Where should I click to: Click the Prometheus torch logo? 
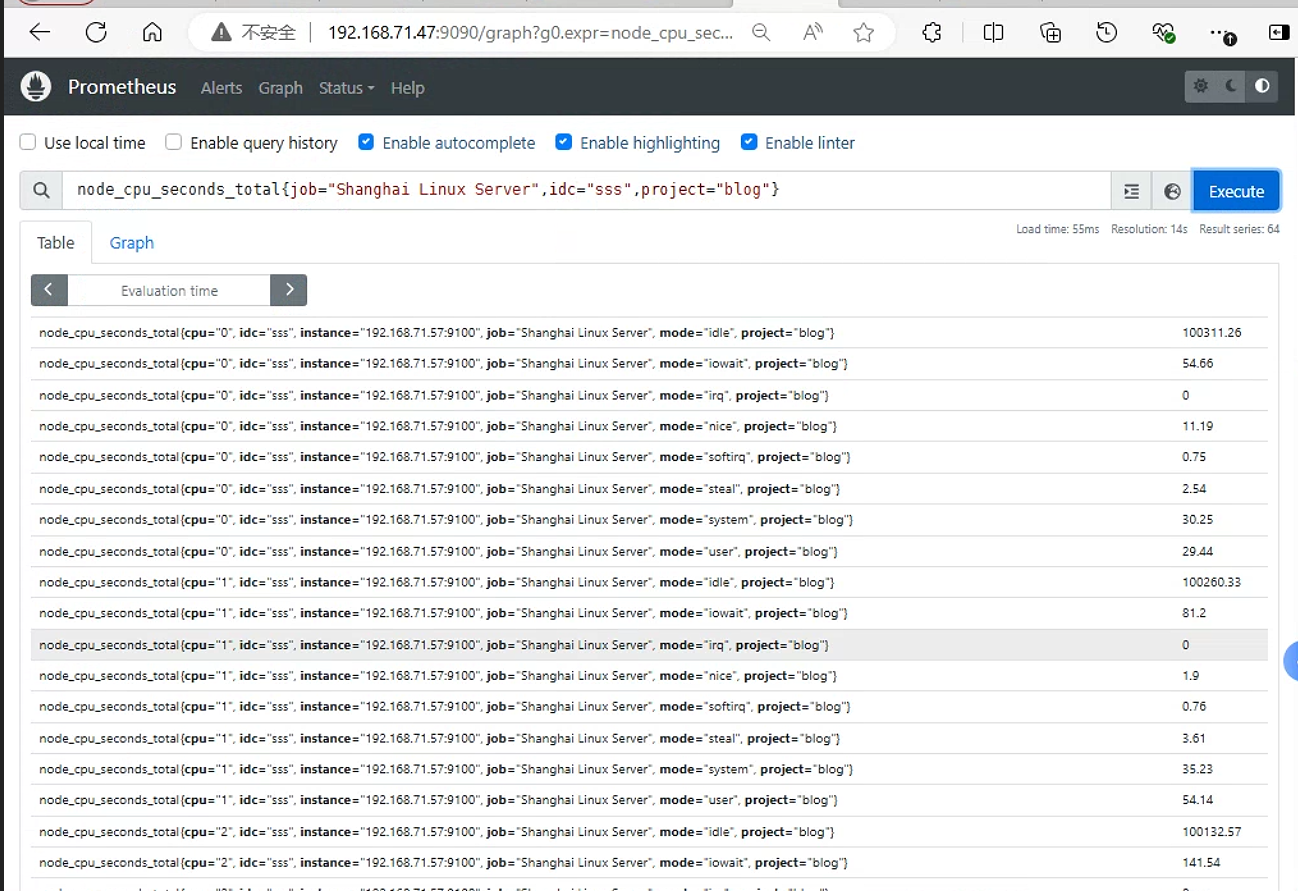click(36, 87)
